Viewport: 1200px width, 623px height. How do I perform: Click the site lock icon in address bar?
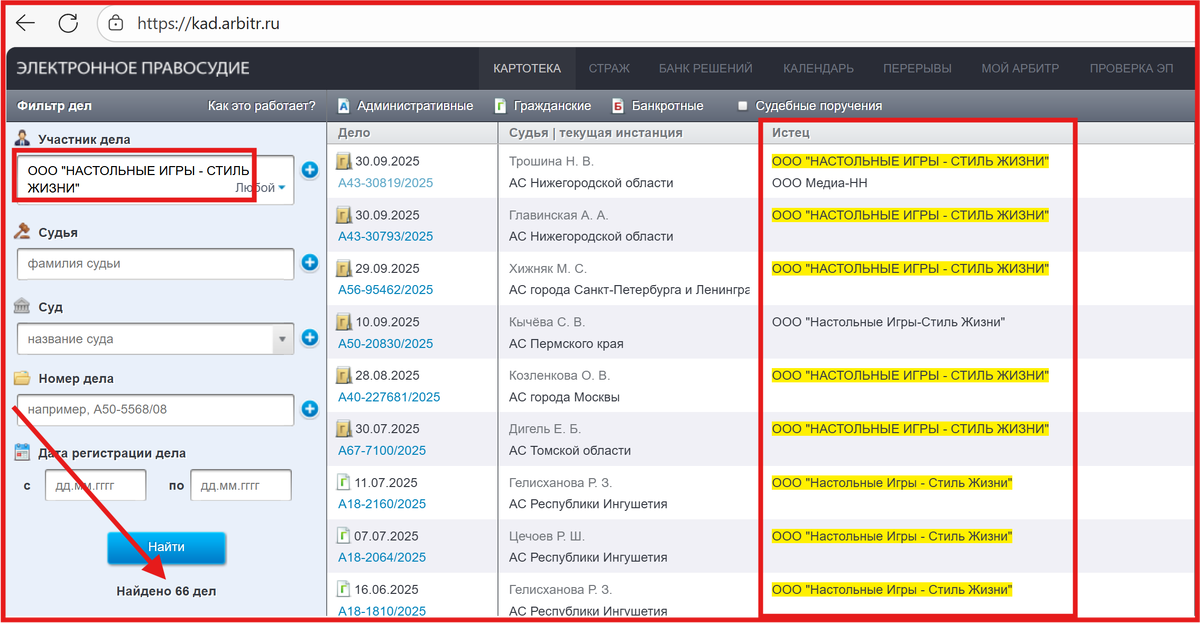click(116, 23)
